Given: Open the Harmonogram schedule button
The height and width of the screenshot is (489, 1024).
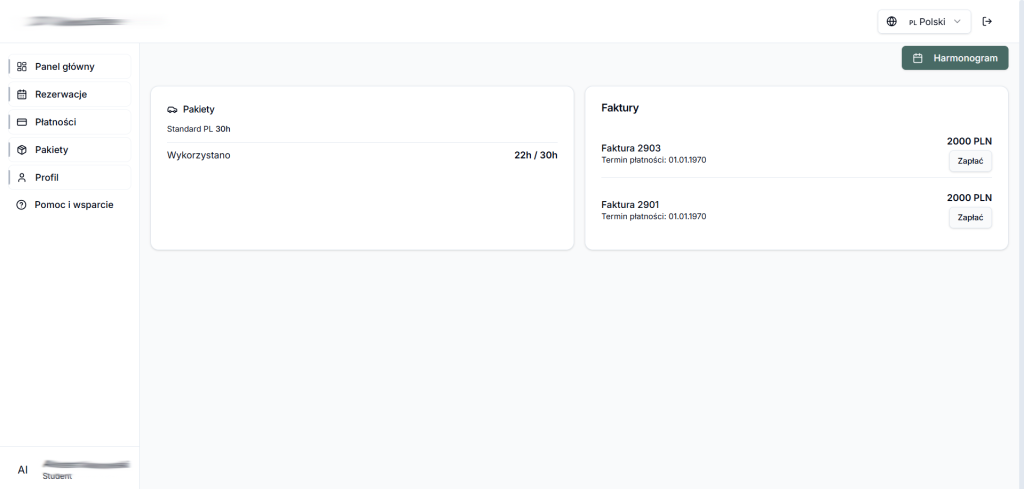Looking at the screenshot, I should click(955, 58).
